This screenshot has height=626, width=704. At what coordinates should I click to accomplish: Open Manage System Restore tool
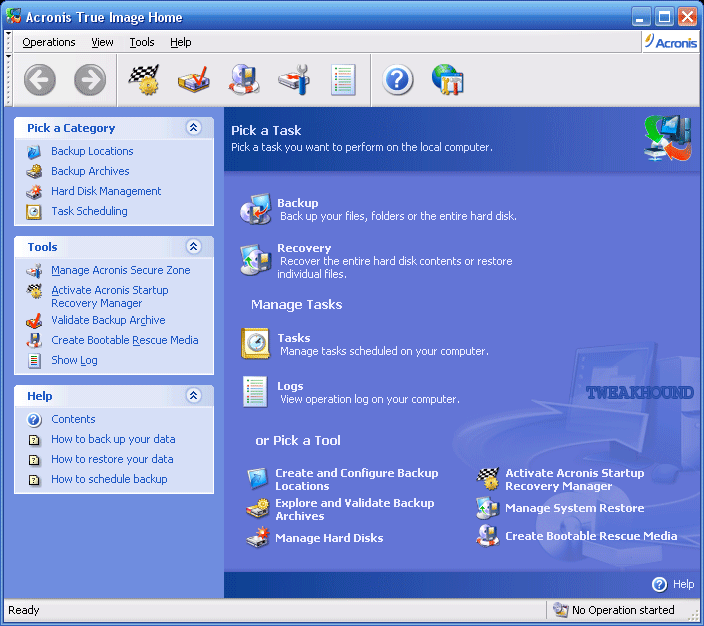575,508
